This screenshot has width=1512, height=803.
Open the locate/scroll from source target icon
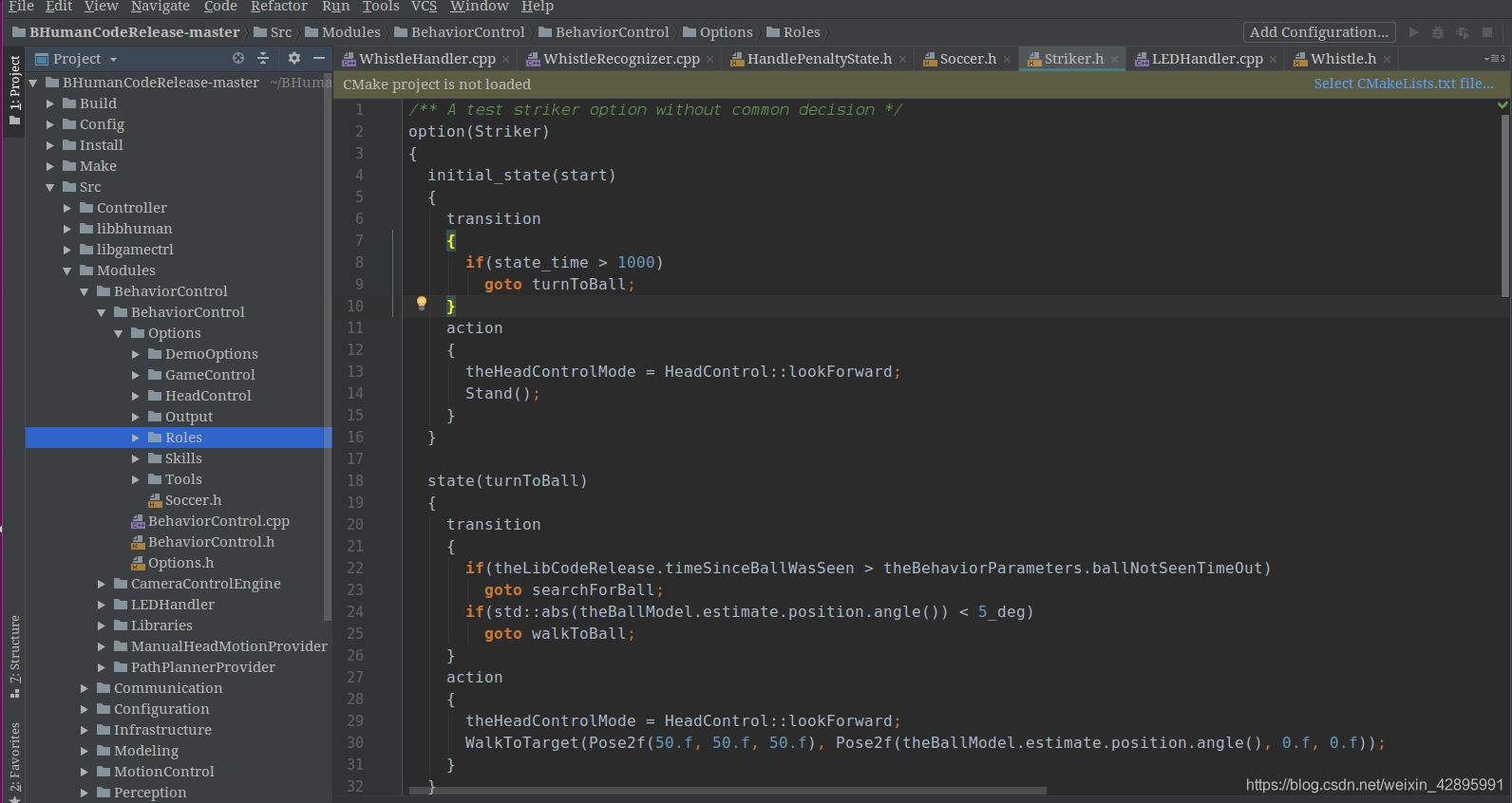238,59
